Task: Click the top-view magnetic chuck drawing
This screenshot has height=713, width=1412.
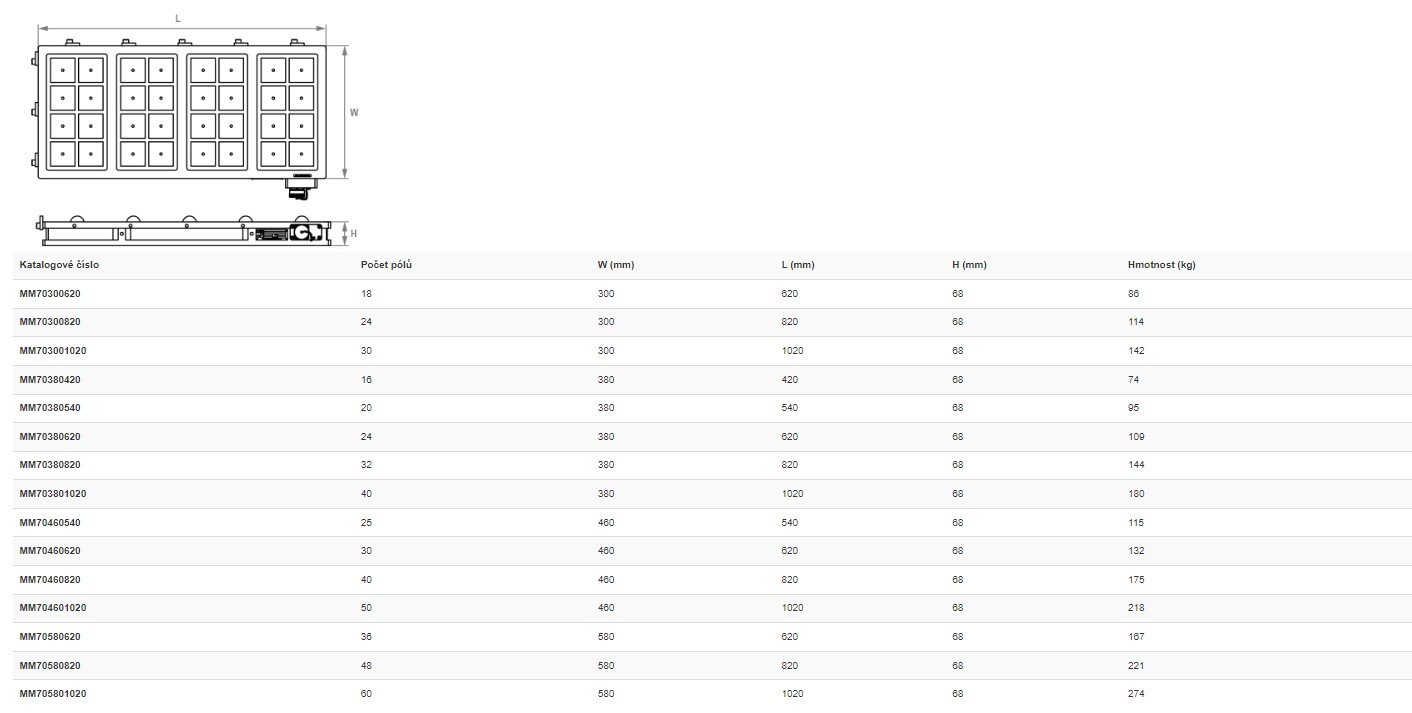Action: [x=180, y=112]
